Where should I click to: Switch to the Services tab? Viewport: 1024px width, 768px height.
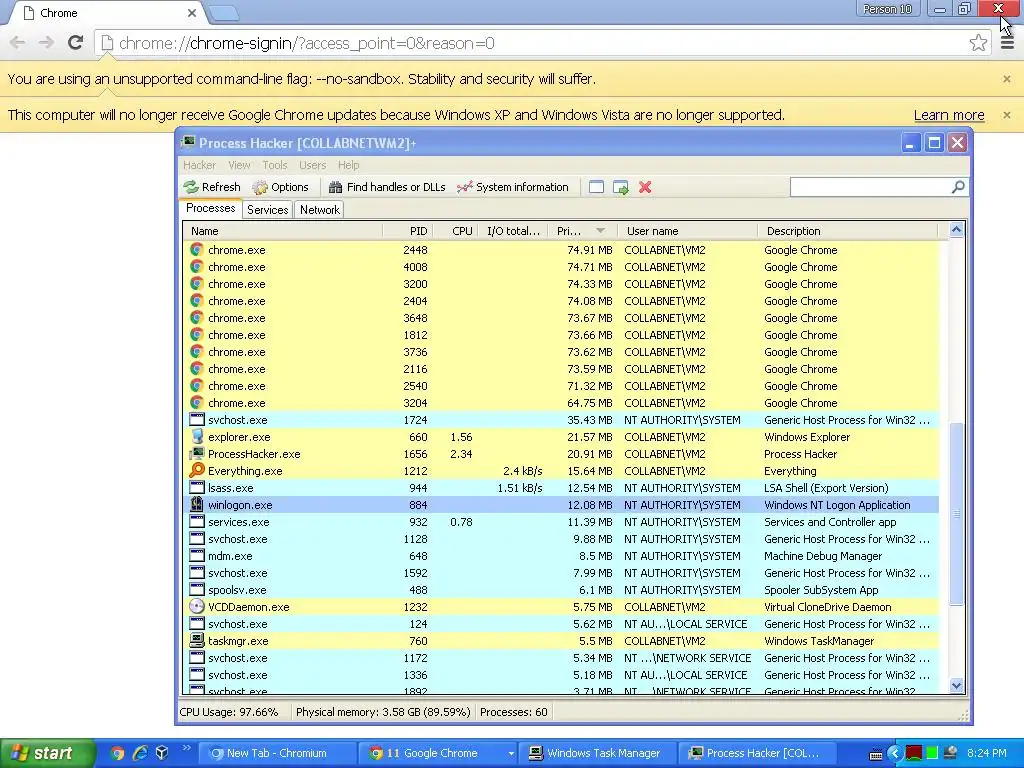click(267, 210)
